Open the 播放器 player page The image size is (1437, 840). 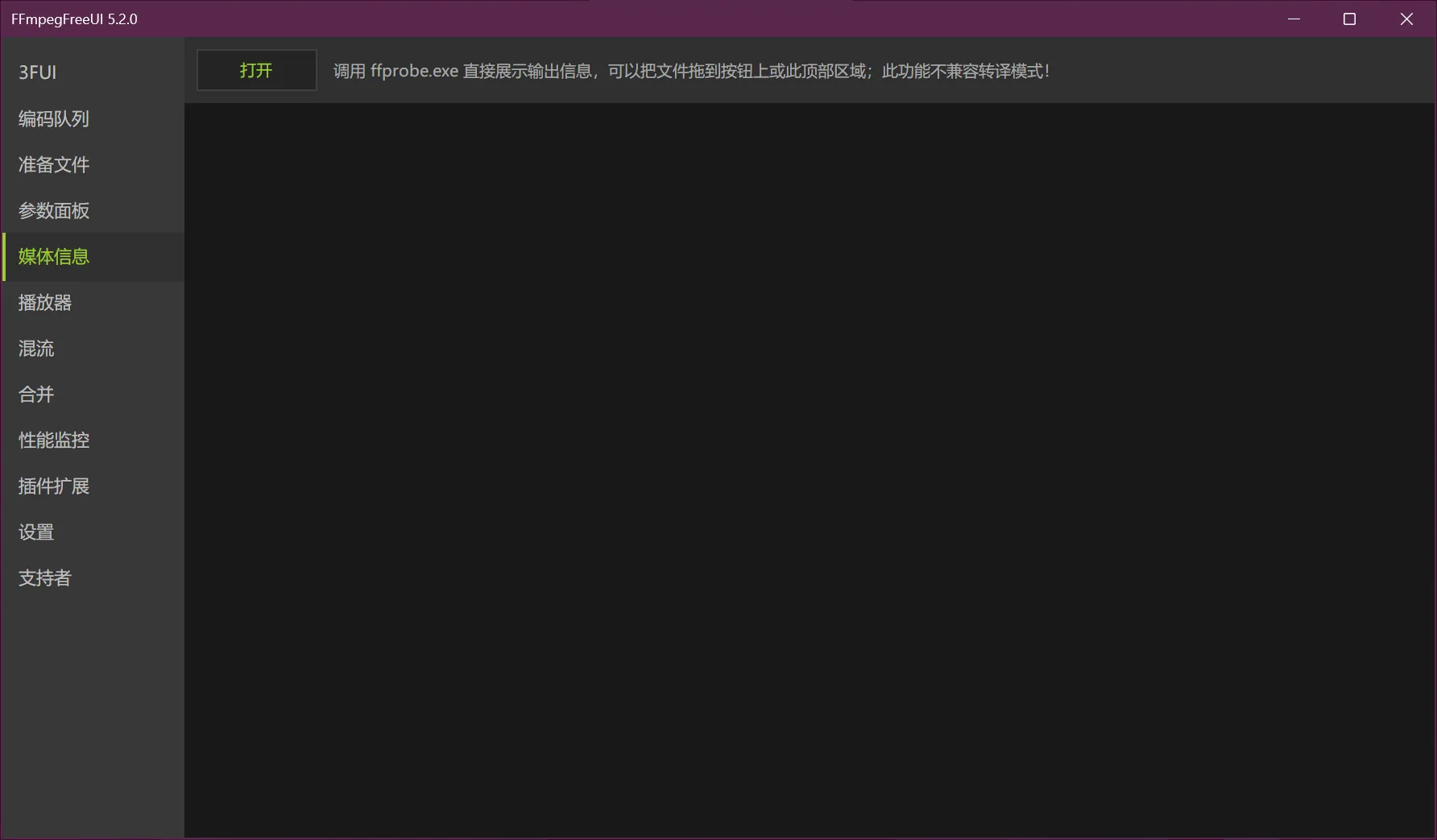pyautogui.click(x=45, y=303)
